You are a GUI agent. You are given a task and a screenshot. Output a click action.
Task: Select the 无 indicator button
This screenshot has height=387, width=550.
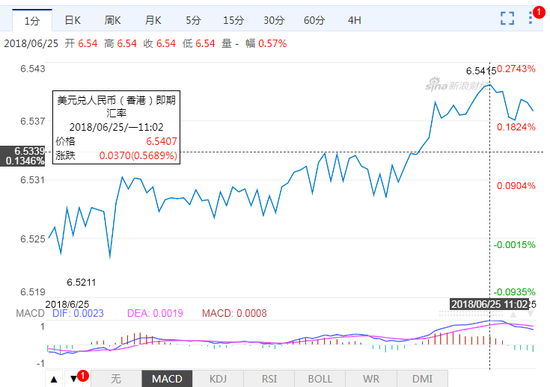[116, 379]
